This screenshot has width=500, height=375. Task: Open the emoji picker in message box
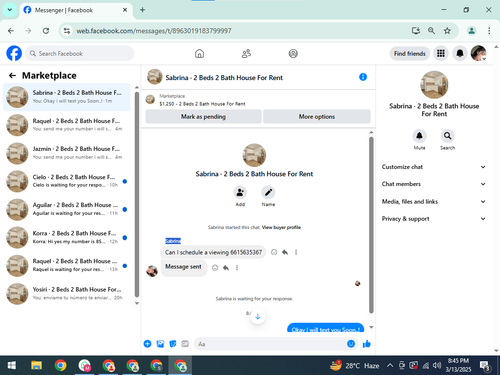[x=351, y=344]
